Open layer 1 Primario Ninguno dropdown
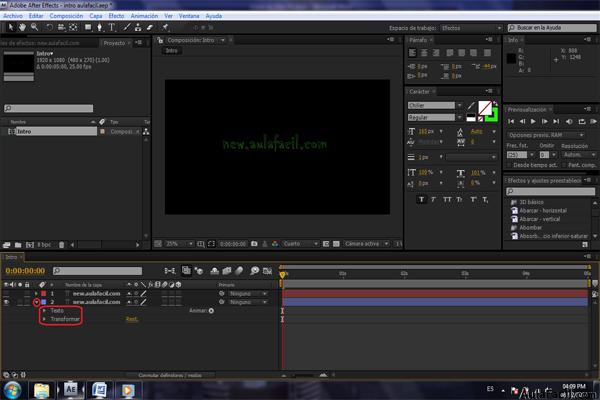600x400 pixels. (248, 294)
